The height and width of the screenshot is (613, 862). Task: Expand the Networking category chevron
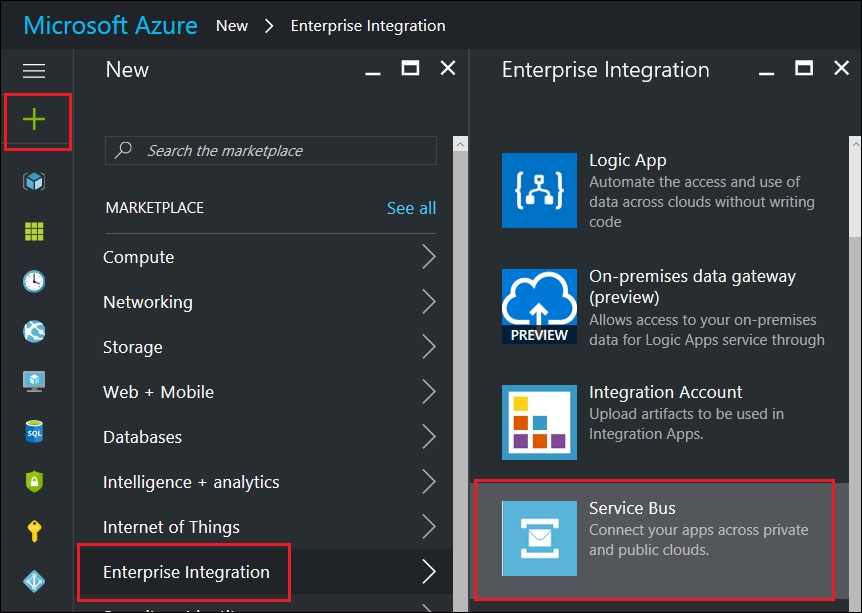point(429,302)
